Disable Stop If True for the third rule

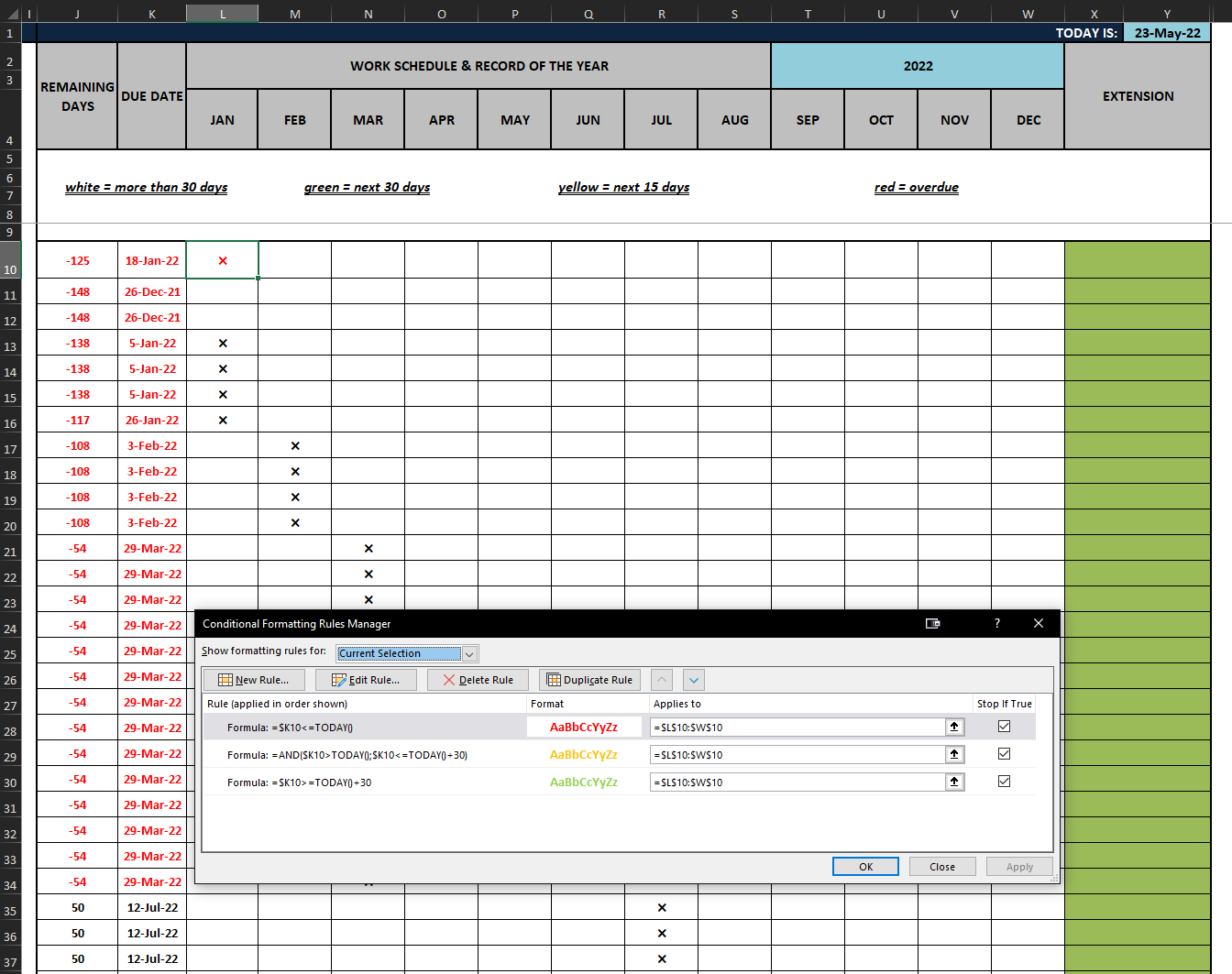pos(1004,781)
